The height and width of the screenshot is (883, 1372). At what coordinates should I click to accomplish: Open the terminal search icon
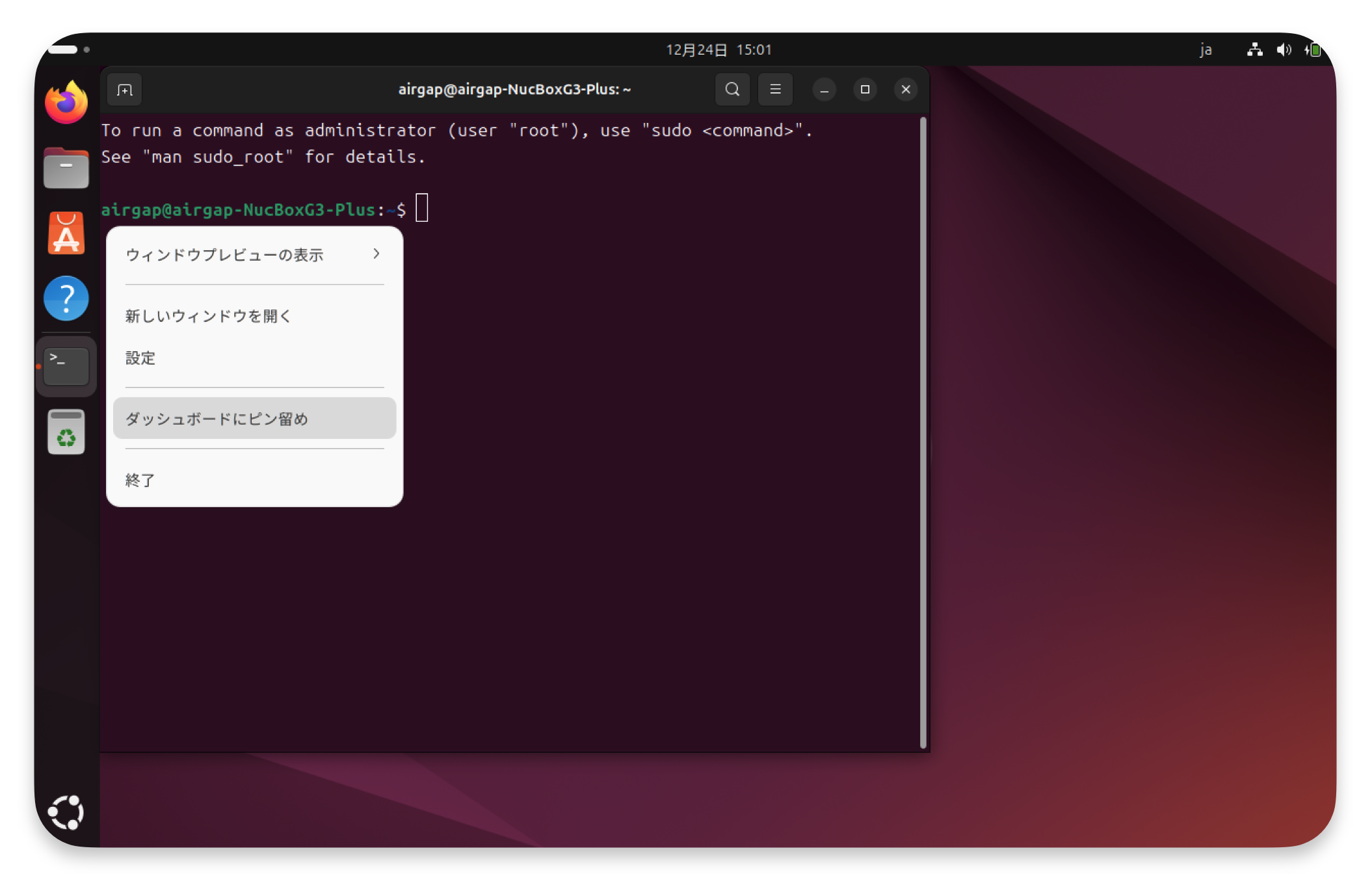pyautogui.click(x=732, y=90)
